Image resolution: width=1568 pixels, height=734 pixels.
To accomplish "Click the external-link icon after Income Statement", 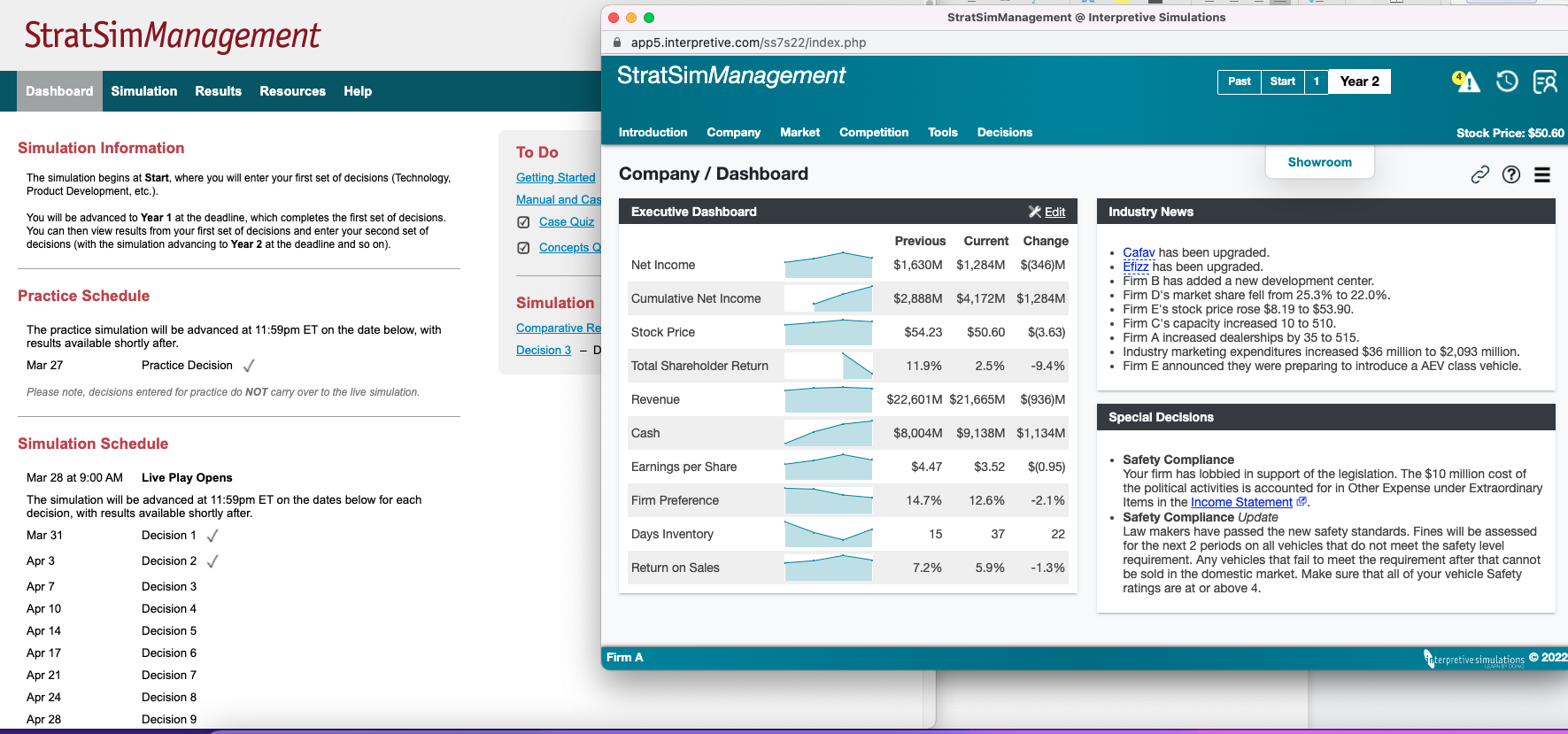I will 1301,501.
